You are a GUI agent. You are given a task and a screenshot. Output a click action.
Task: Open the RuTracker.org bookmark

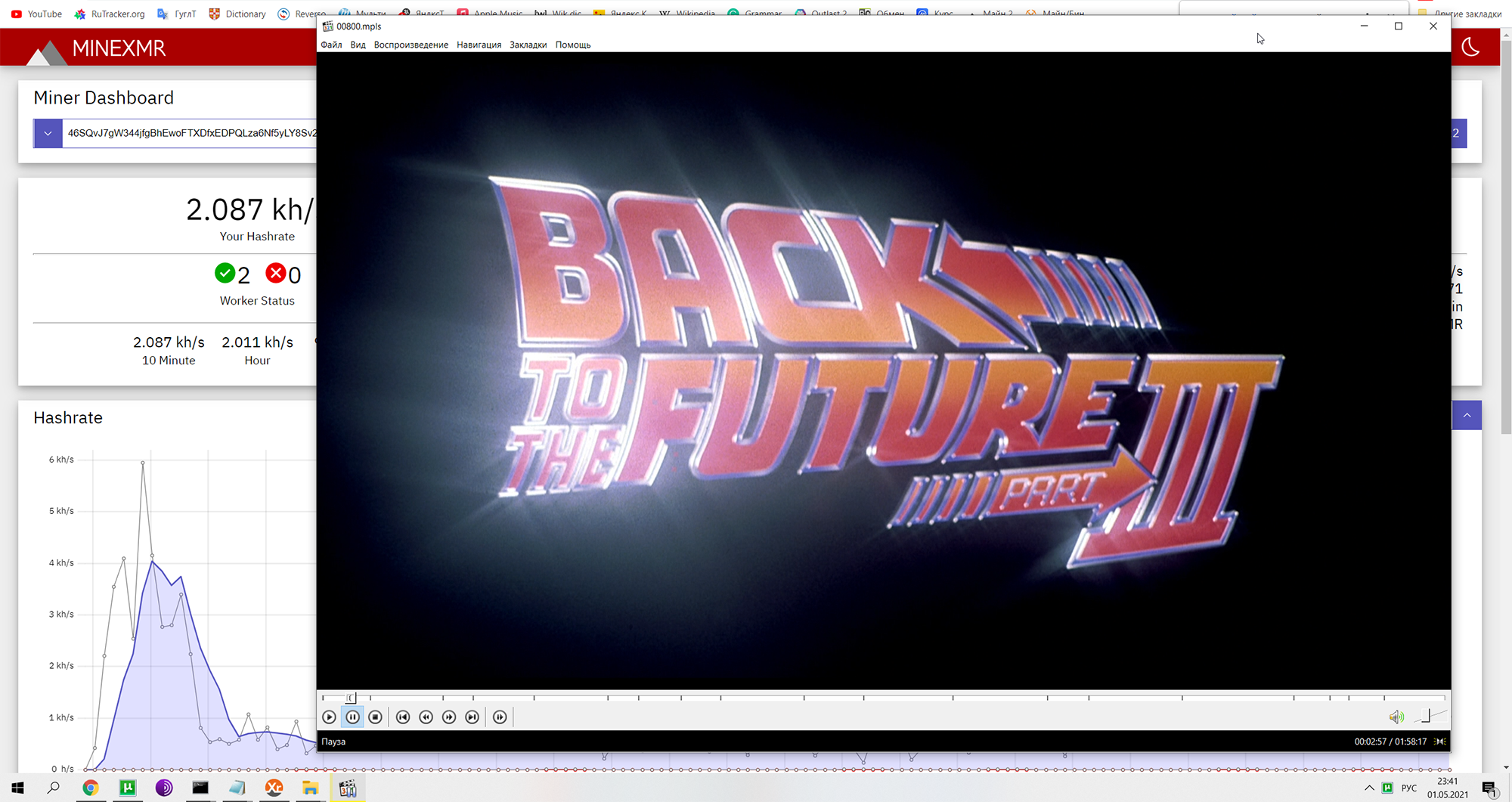(110, 14)
